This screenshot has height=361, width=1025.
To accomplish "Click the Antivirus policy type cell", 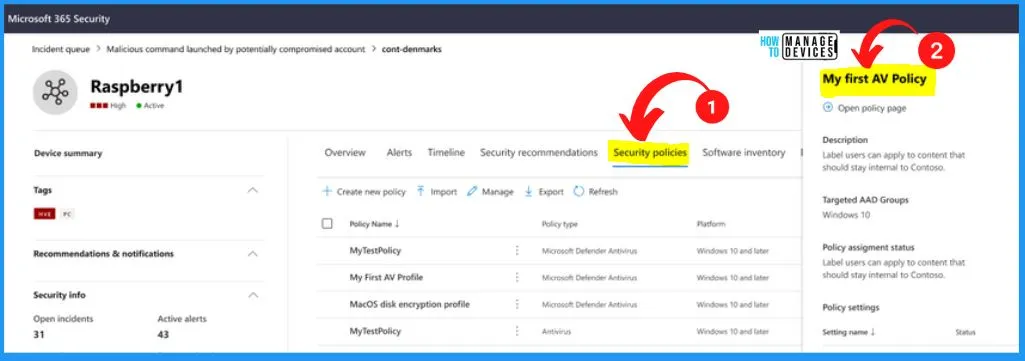I will point(556,332).
